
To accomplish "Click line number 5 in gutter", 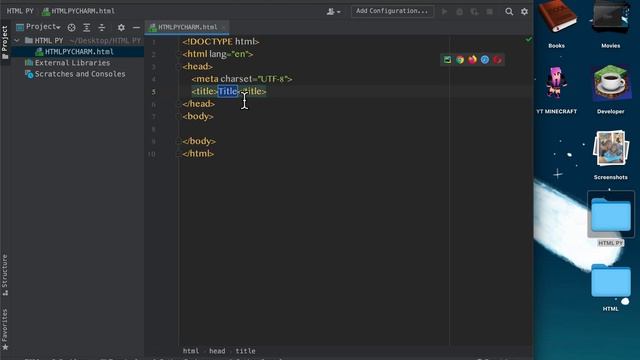I will pos(153,92).
